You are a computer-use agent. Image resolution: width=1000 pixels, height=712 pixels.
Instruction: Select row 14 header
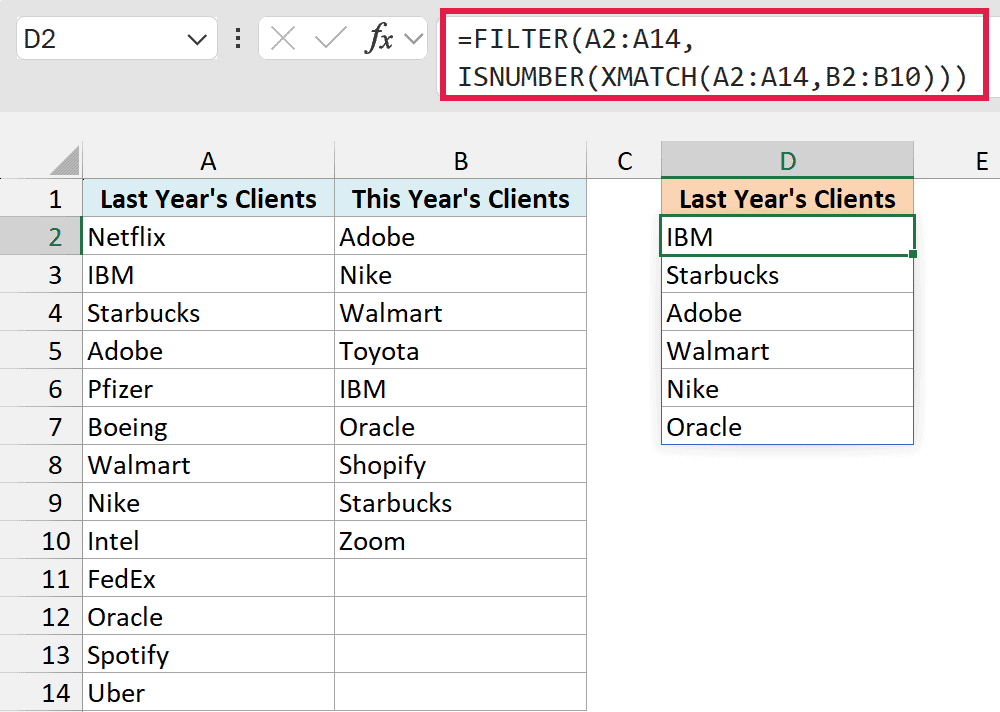click(41, 692)
